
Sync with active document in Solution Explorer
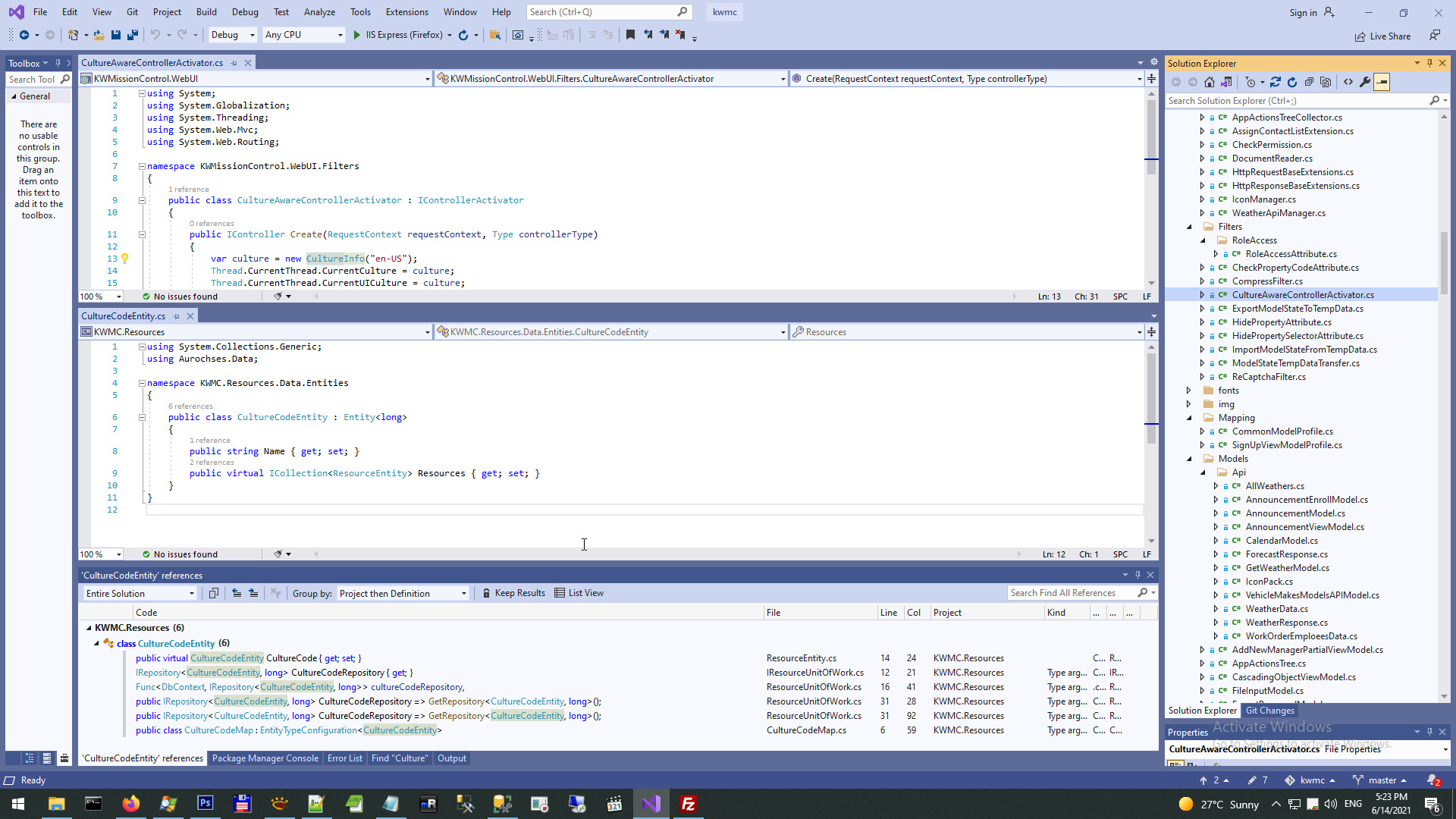(x=1276, y=82)
